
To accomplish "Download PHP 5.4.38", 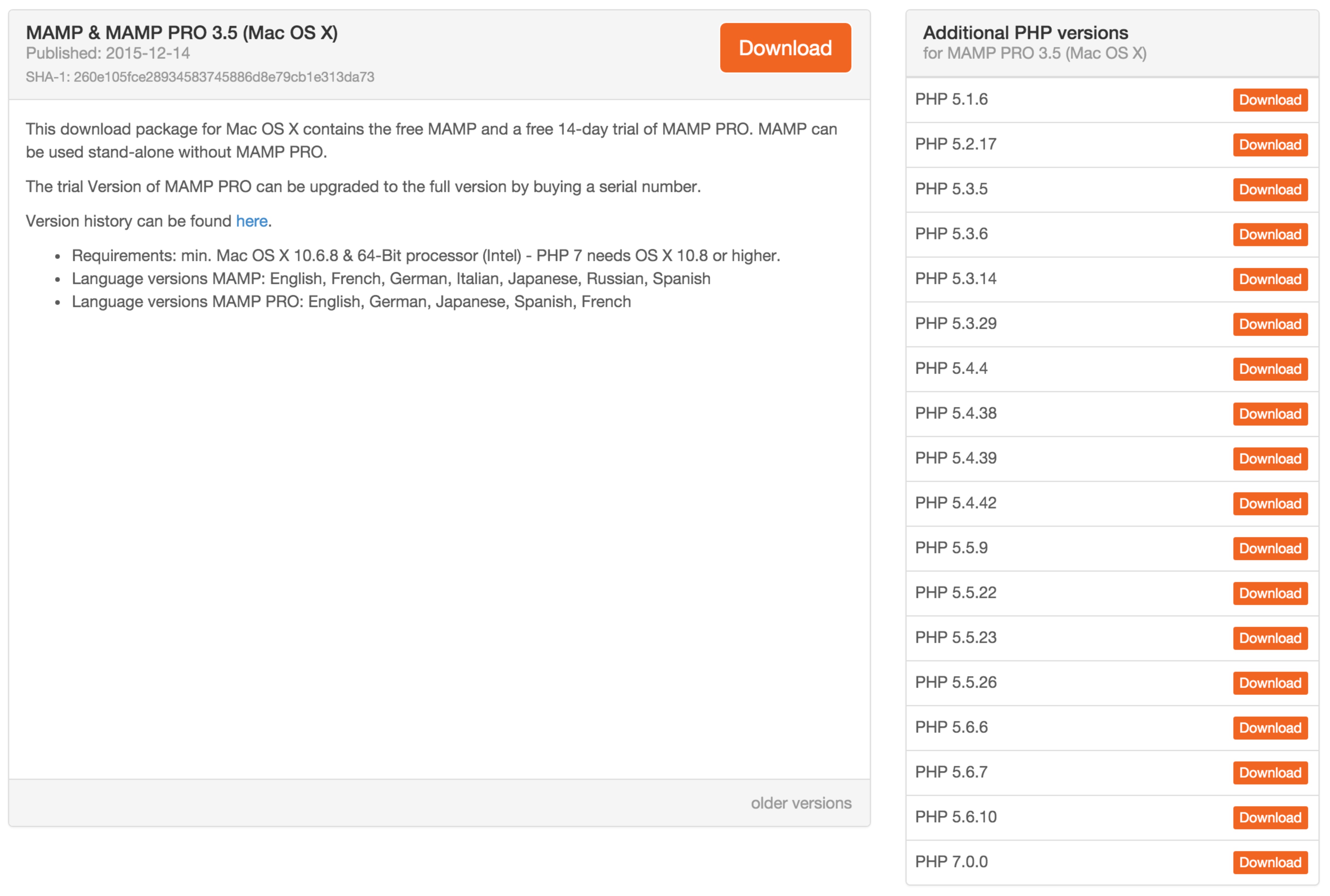I will (1270, 414).
